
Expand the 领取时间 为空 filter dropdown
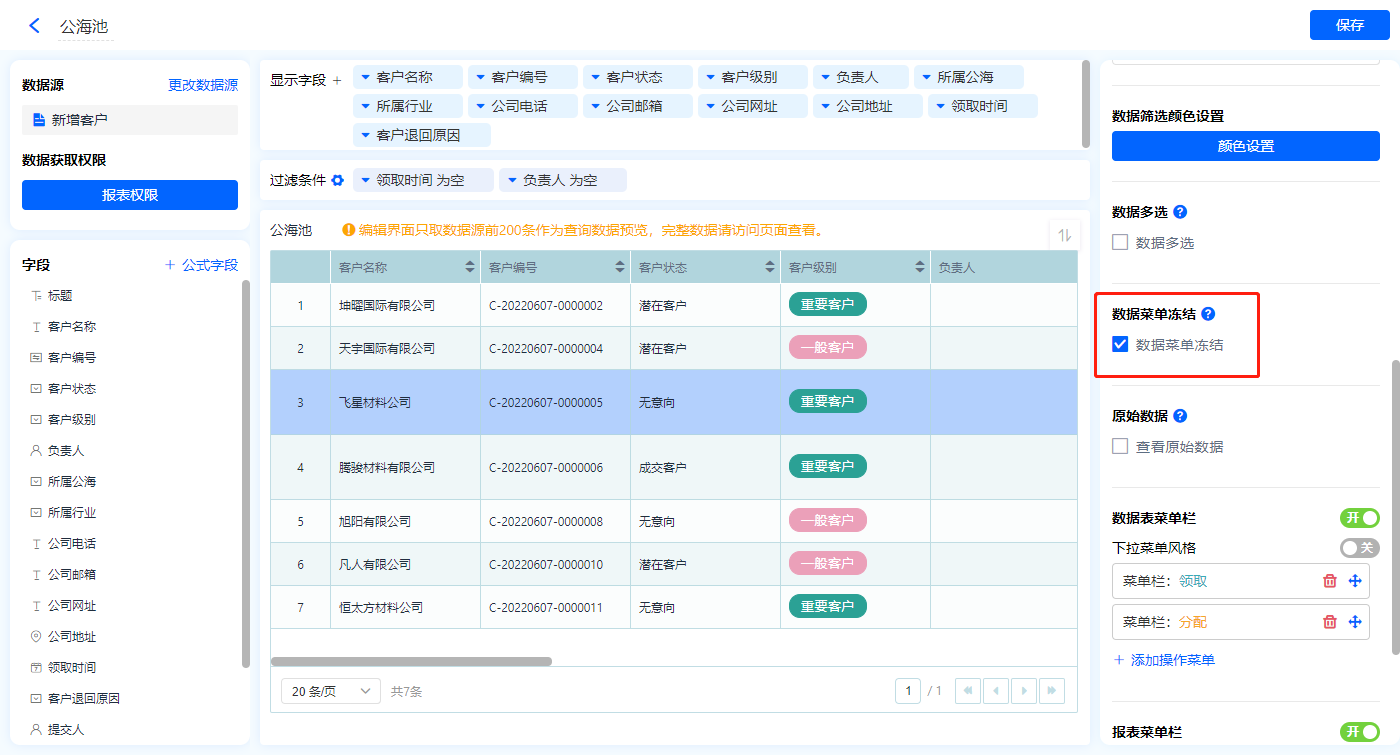(366, 180)
